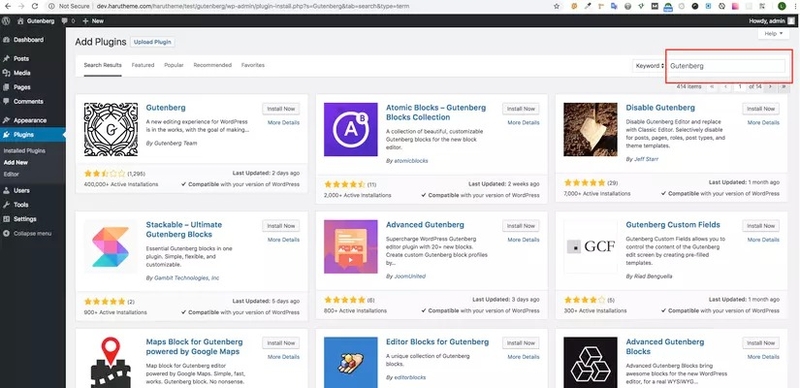Open the comments bubble in admin bar
This screenshot has width=800, height=388.
(68, 21)
